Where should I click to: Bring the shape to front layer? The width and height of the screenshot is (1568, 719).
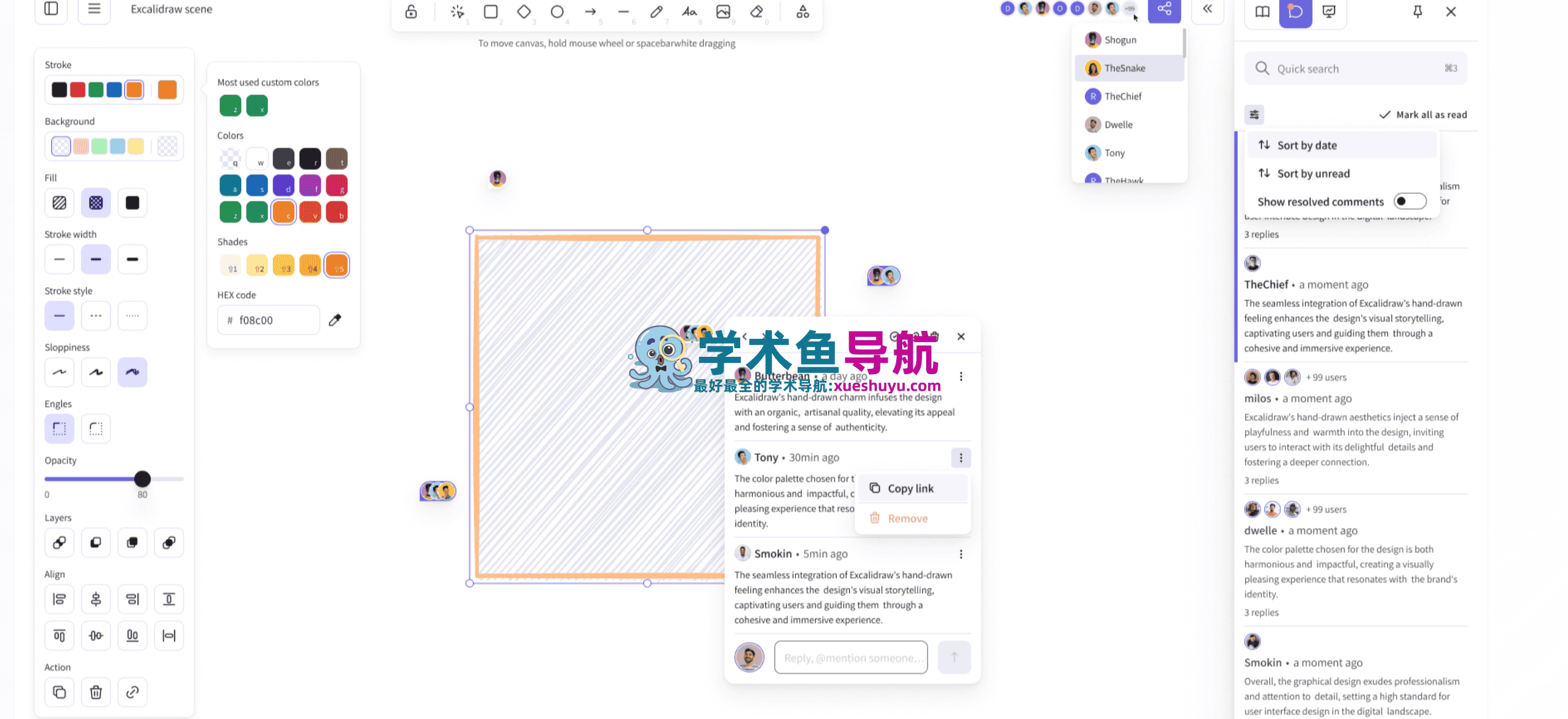click(x=169, y=543)
